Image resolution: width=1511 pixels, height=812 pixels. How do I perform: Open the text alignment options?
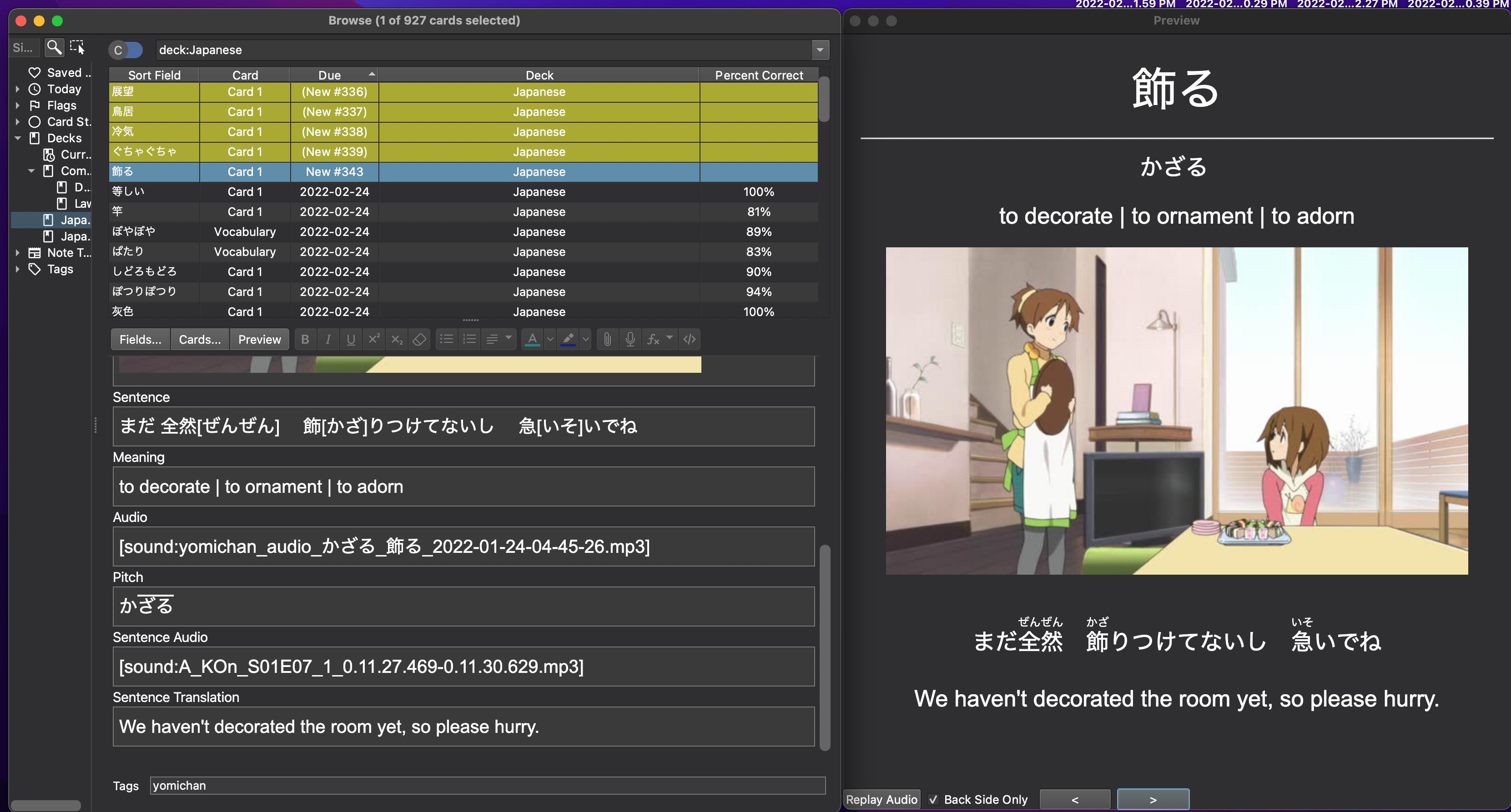[499, 340]
